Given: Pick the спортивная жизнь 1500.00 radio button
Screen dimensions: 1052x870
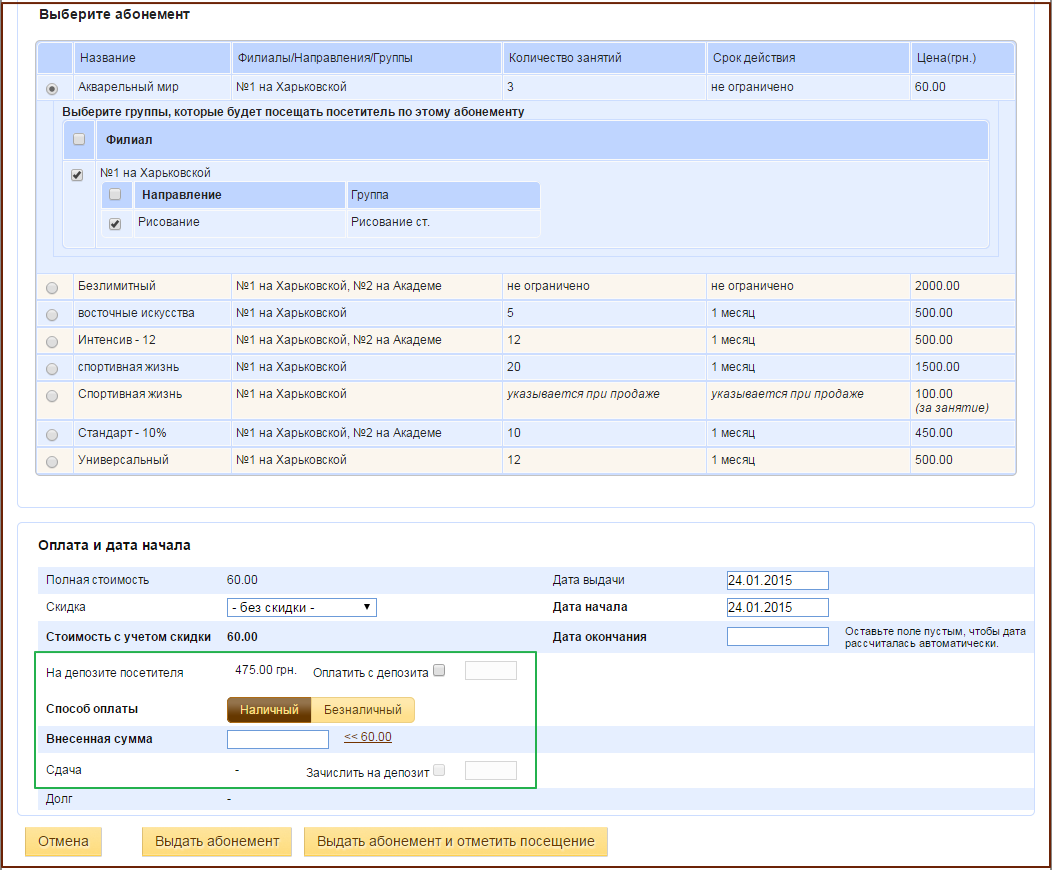Looking at the screenshot, I should 52,369.
